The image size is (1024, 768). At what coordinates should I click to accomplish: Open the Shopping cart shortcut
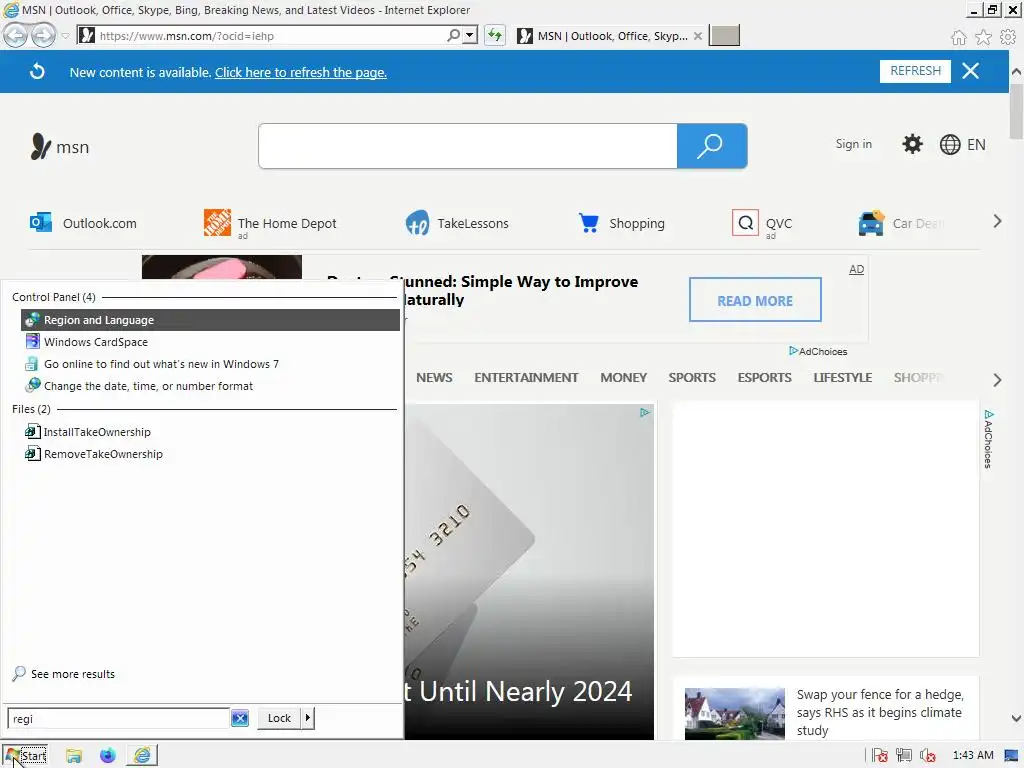coord(622,223)
